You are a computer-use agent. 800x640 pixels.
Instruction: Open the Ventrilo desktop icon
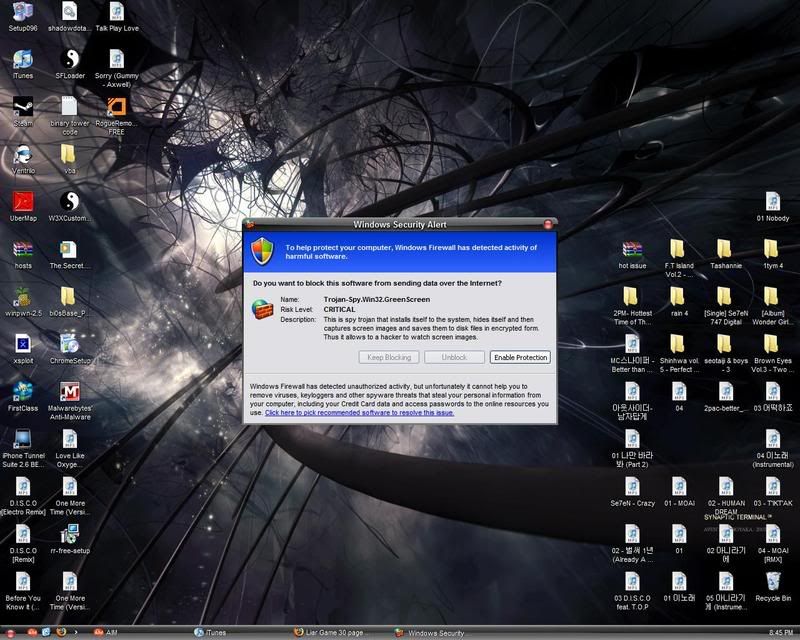(x=23, y=154)
